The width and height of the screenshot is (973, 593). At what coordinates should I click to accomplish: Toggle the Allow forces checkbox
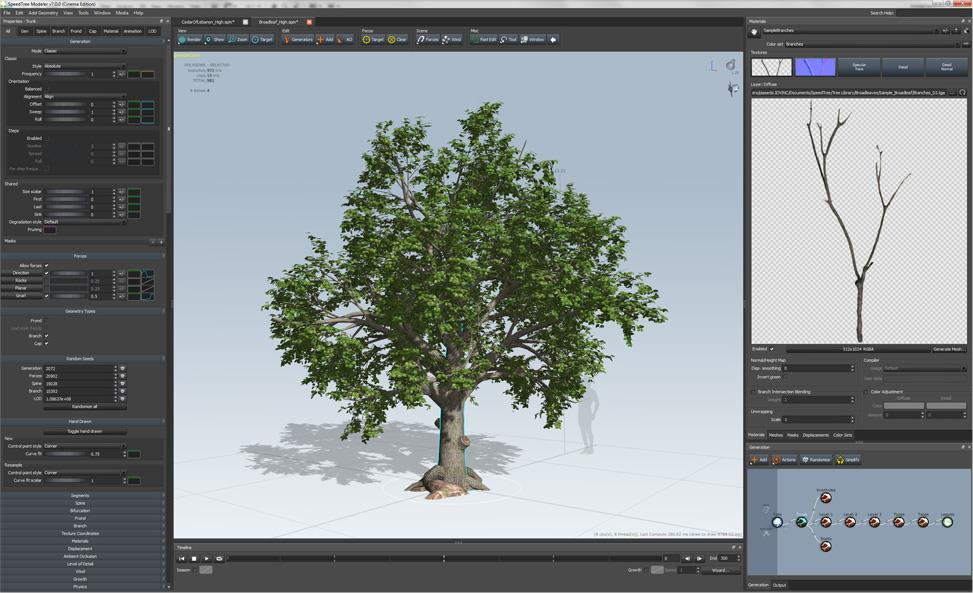point(47,265)
